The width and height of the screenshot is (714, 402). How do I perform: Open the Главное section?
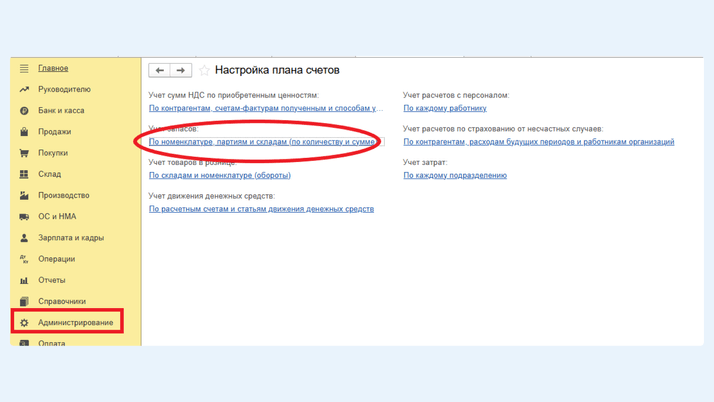pos(53,68)
